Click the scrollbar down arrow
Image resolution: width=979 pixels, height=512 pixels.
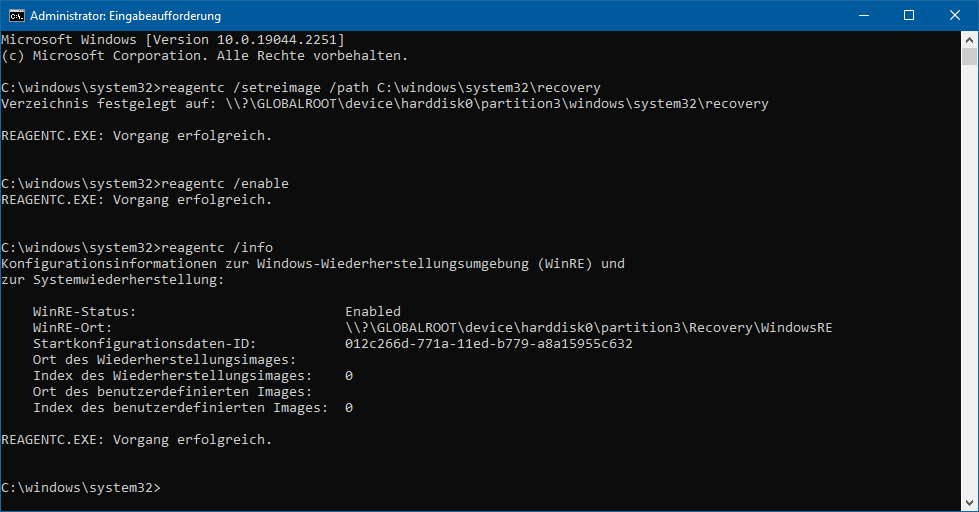coord(969,503)
